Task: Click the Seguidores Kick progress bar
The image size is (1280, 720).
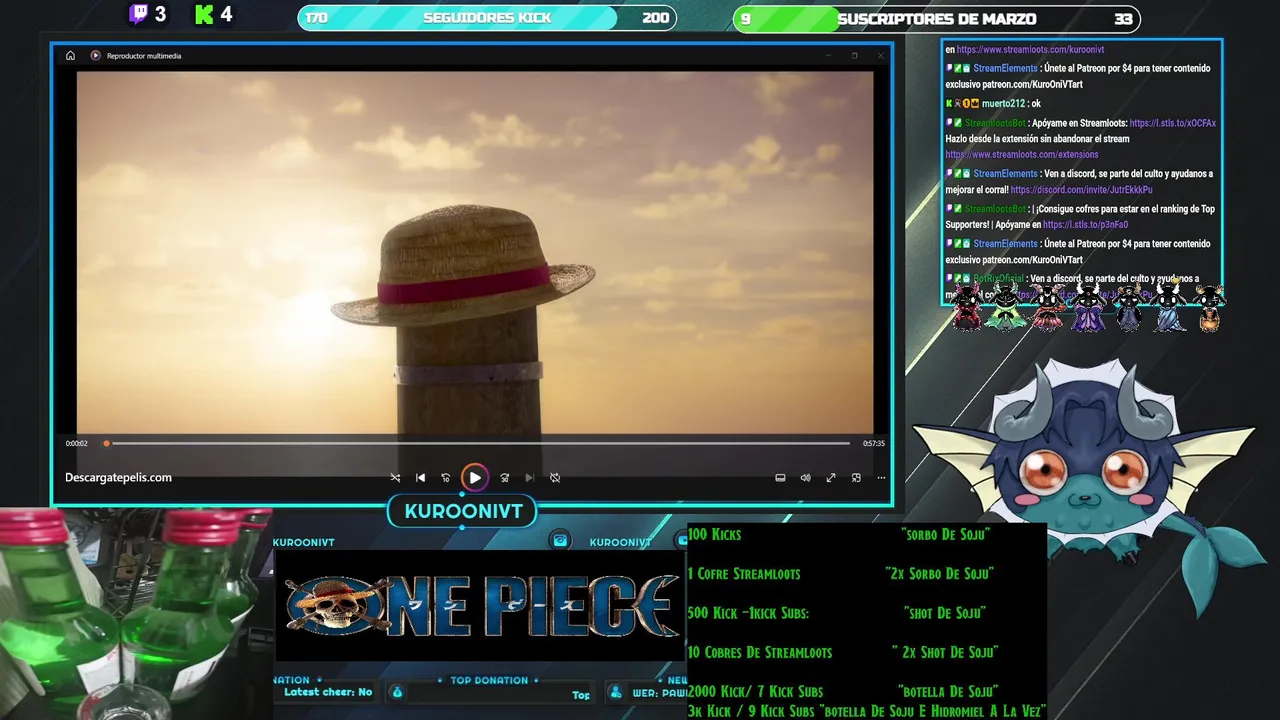Action: [x=487, y=18]
